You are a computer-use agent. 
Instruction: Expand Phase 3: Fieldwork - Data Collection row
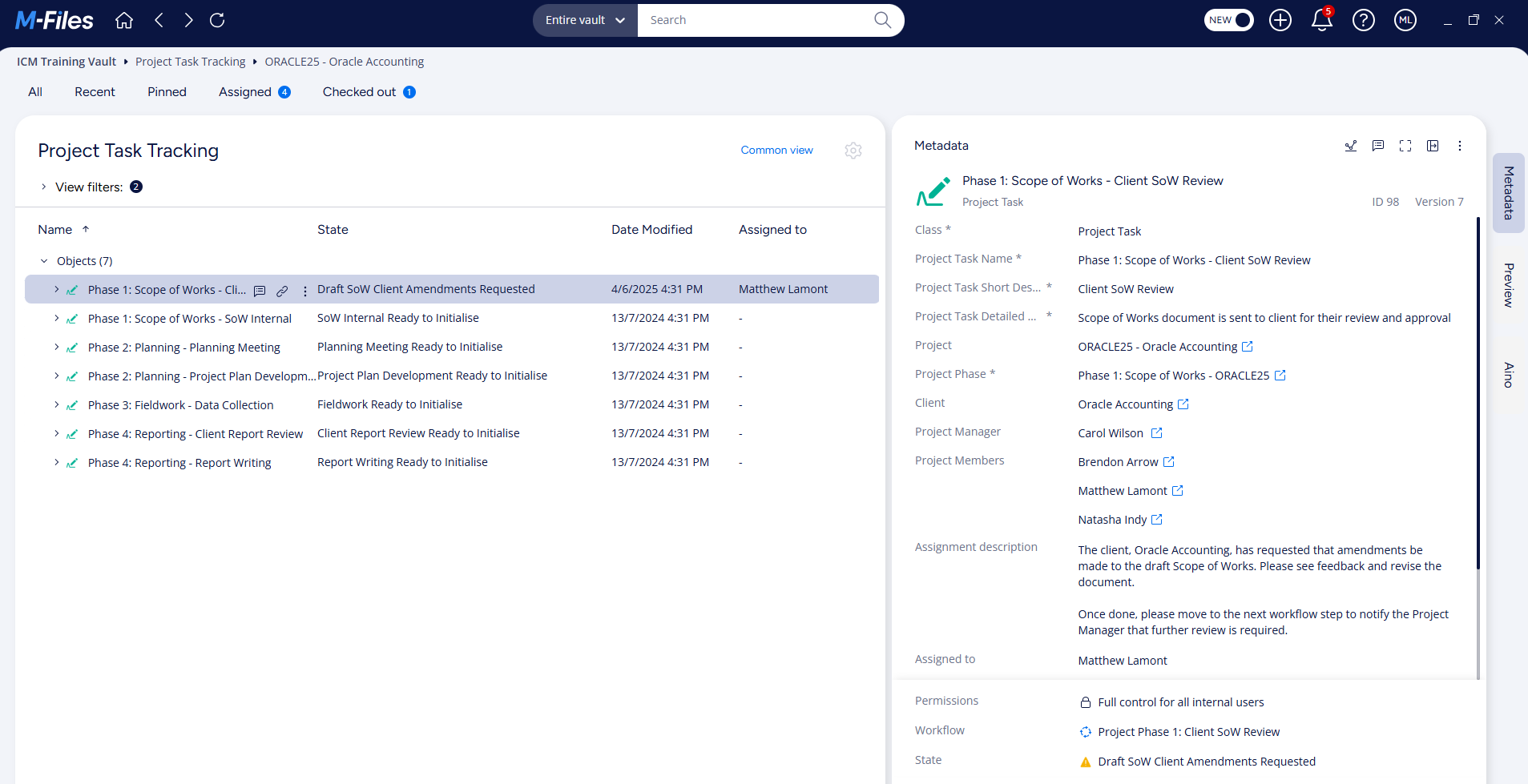pos(56,405)
